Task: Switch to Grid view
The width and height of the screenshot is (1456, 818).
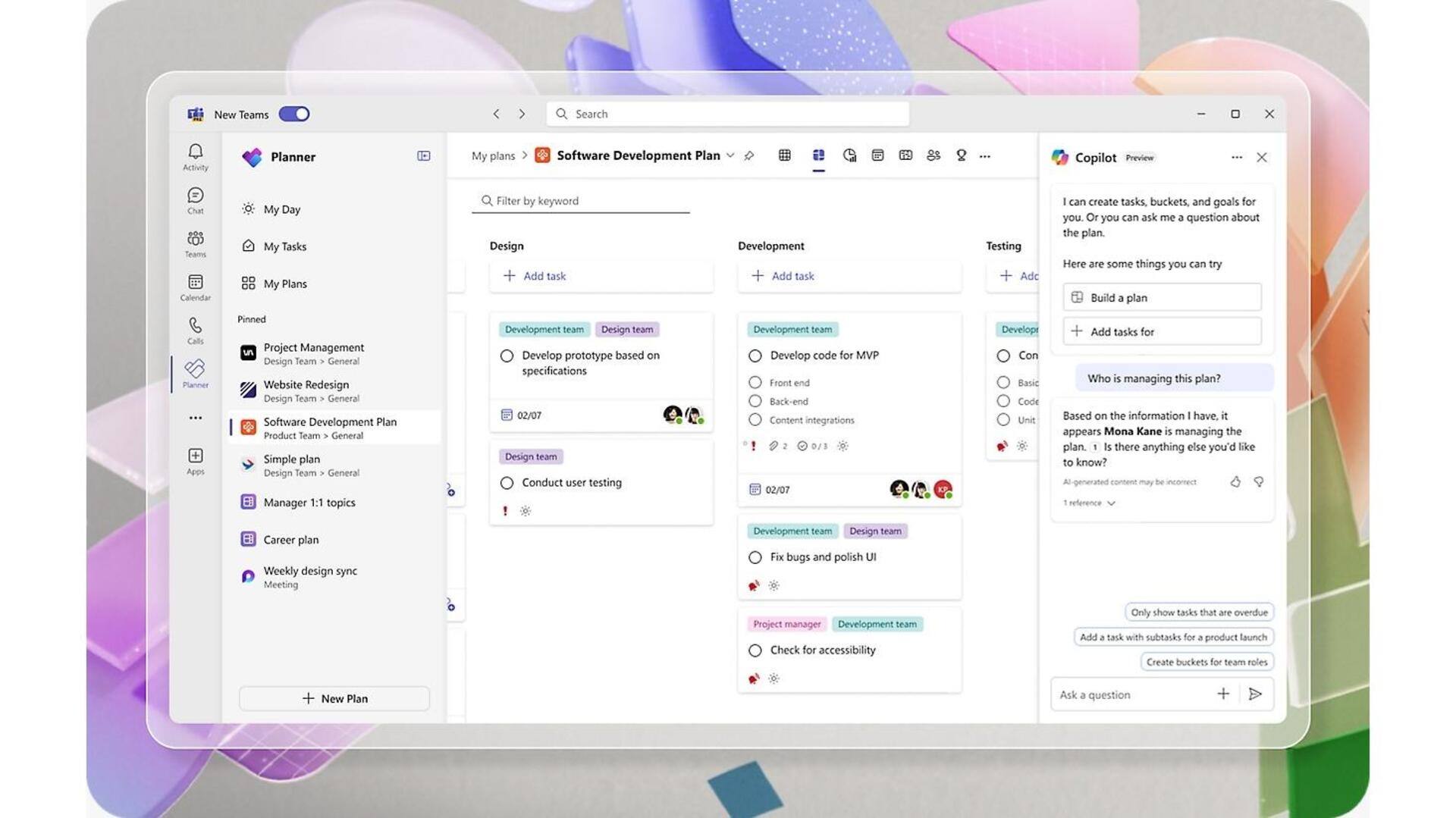Action: [x=785, y=155]
